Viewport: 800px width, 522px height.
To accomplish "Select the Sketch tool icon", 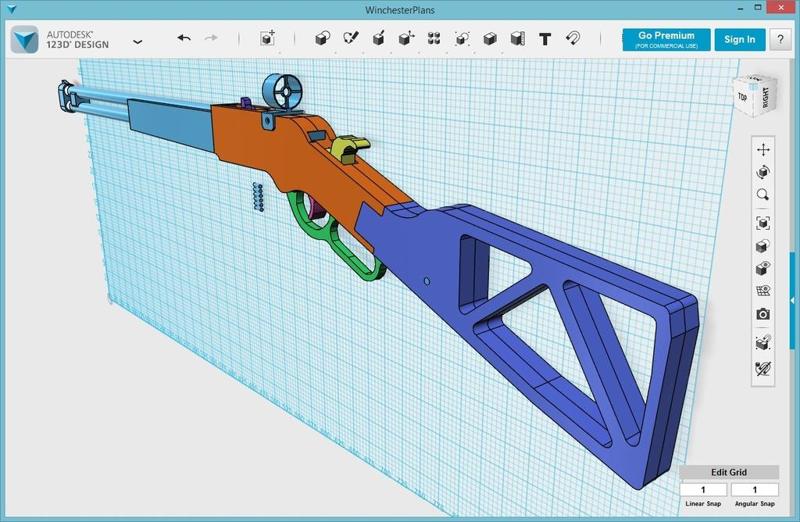I will (x=351, y=38).
